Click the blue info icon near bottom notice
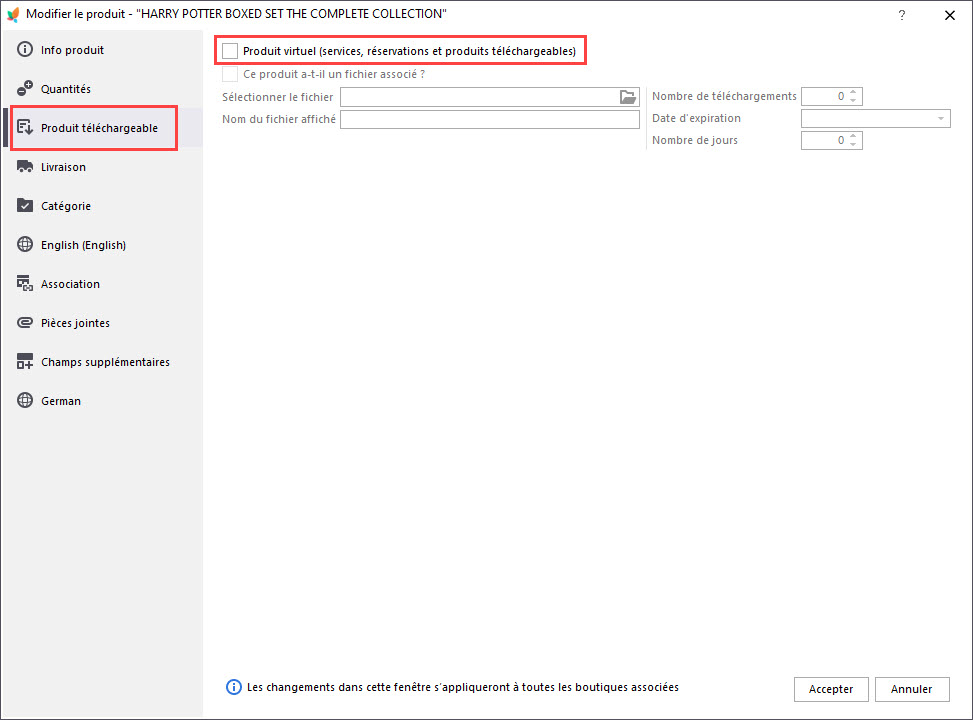The image size is (973, 720). click(x=234, y=687)
